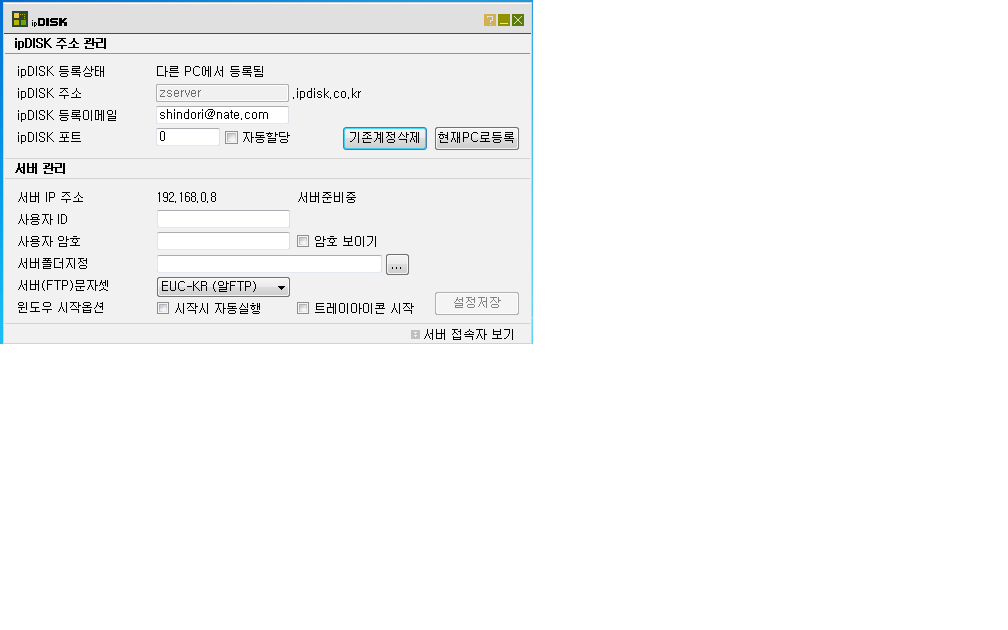Click the ipDISK 등록상태 label
Image resolution: width=1008 pixels, height=630 pixels.
tap(60, 71)
